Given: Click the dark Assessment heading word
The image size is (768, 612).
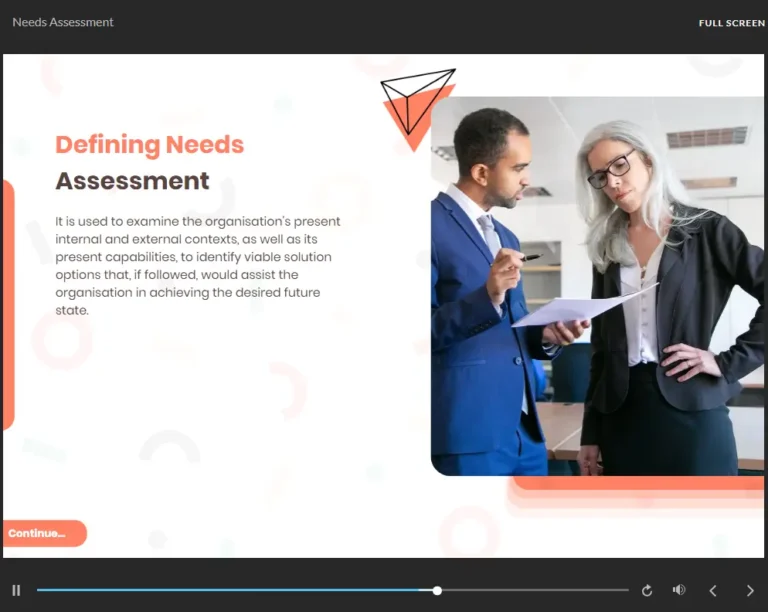Looking at the screenshot, I should (132, 181).
